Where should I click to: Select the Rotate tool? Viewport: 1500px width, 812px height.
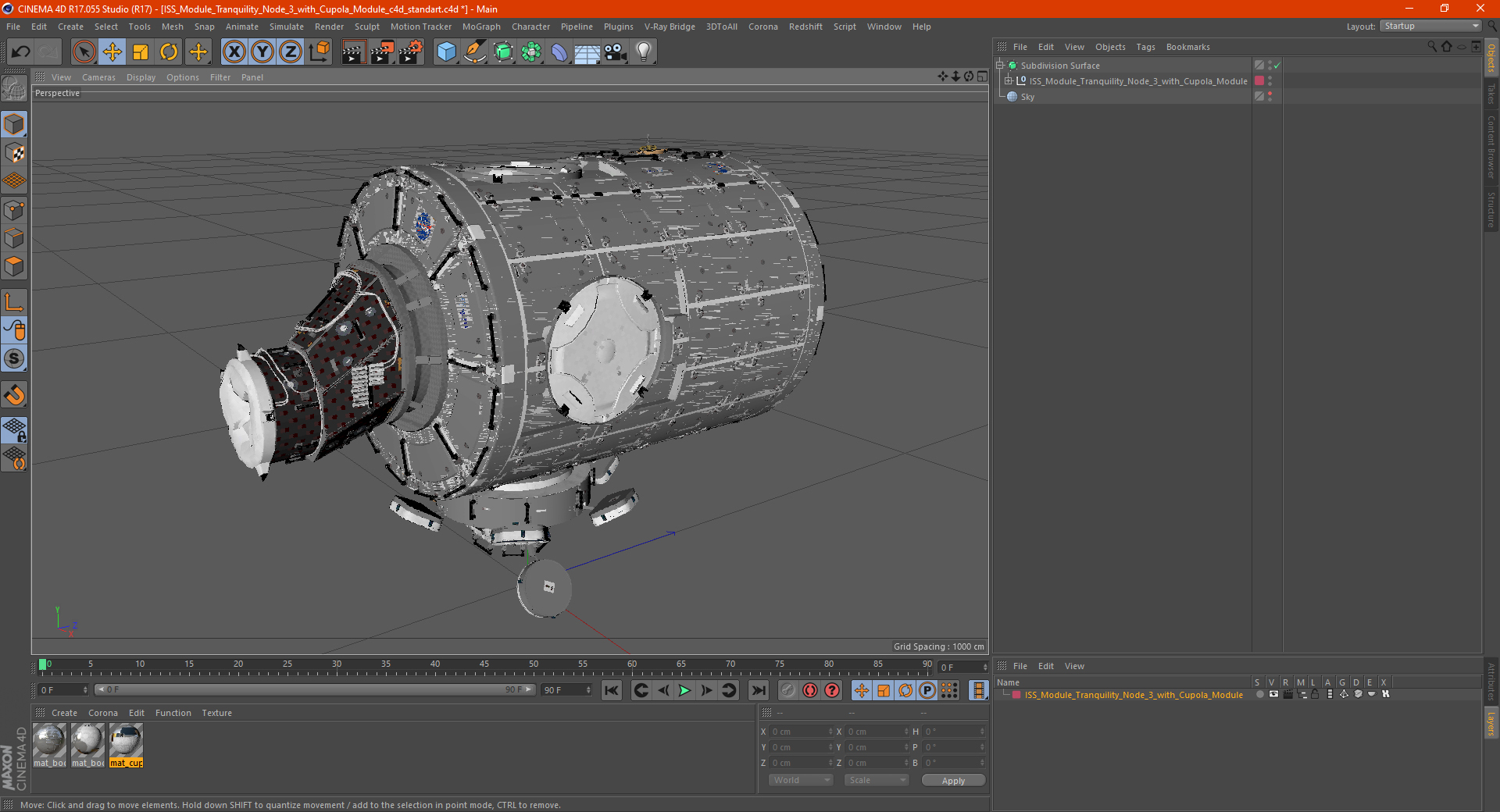pos(169,52)
